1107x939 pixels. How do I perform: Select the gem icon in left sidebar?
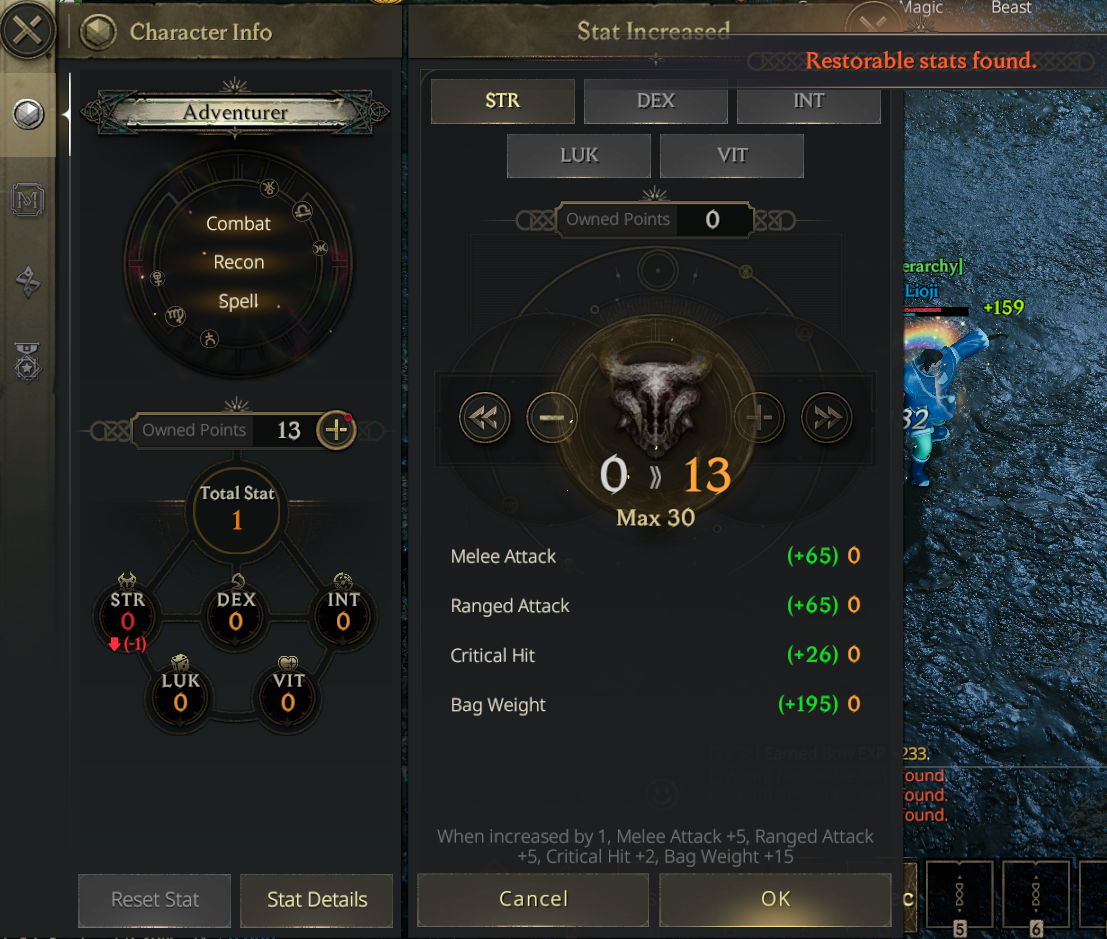coord(28,114)
